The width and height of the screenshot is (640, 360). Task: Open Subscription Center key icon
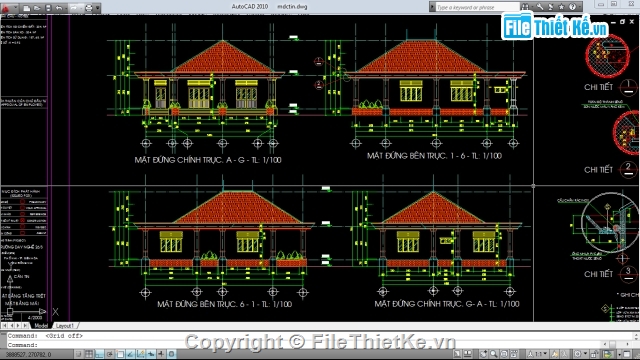pyautogui.click(x=540, y=7)
